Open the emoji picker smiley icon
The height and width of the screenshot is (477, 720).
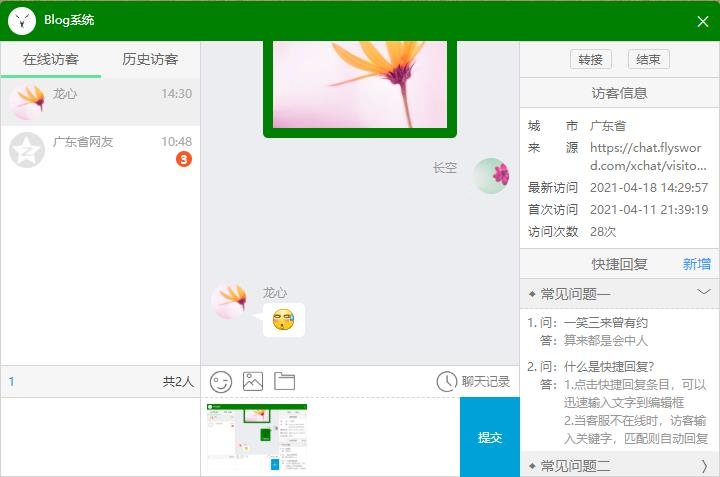pyautogui.click(x=221, y=381)
